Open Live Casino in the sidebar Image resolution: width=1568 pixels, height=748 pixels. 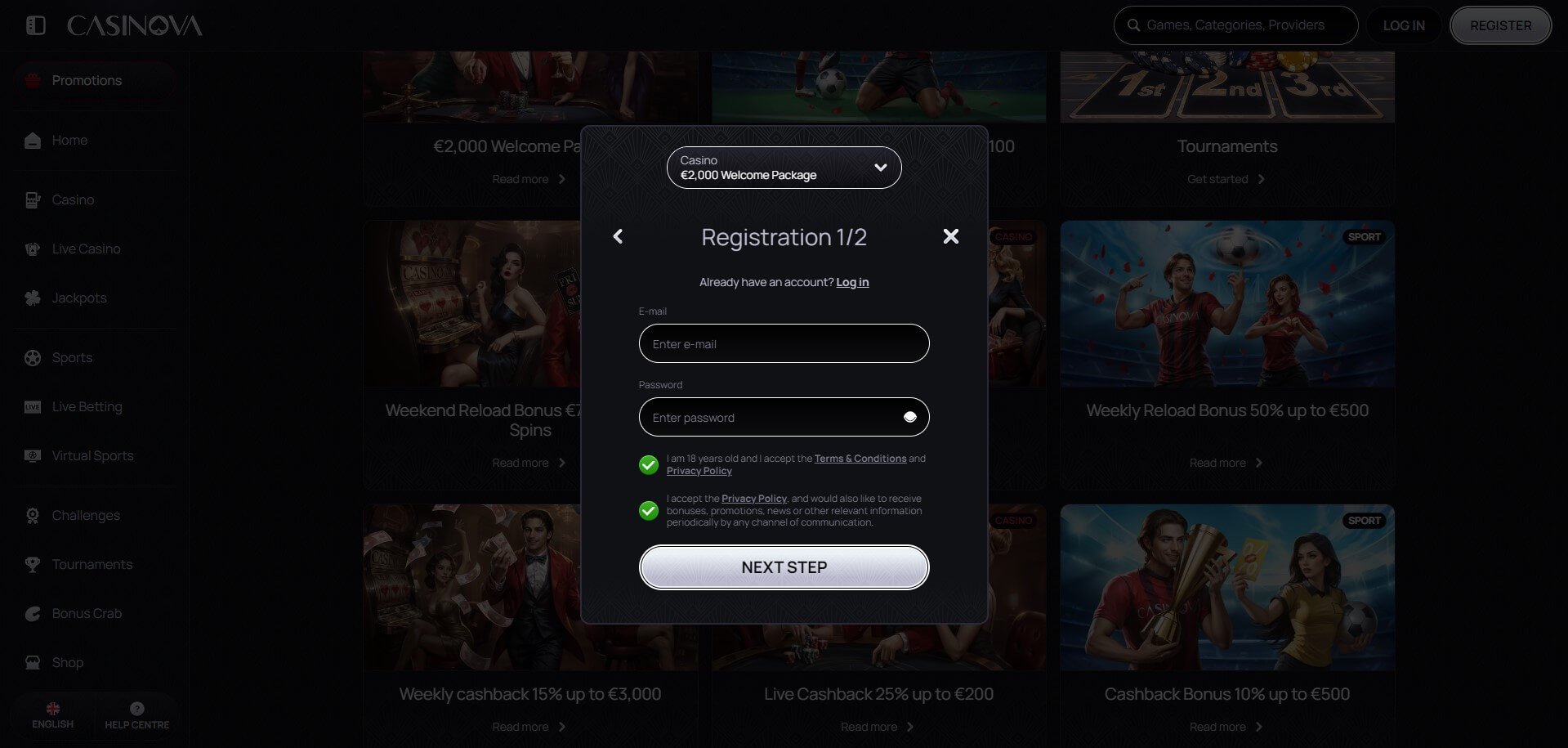[x=86, y=249]
